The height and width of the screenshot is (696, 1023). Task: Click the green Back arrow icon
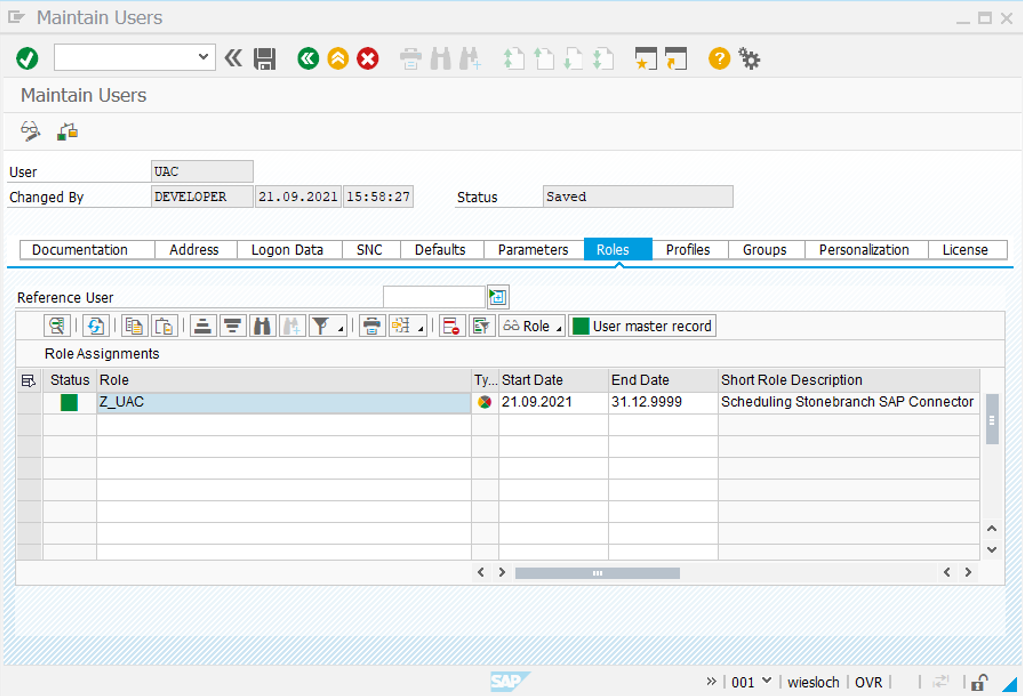tap(308, 59)
